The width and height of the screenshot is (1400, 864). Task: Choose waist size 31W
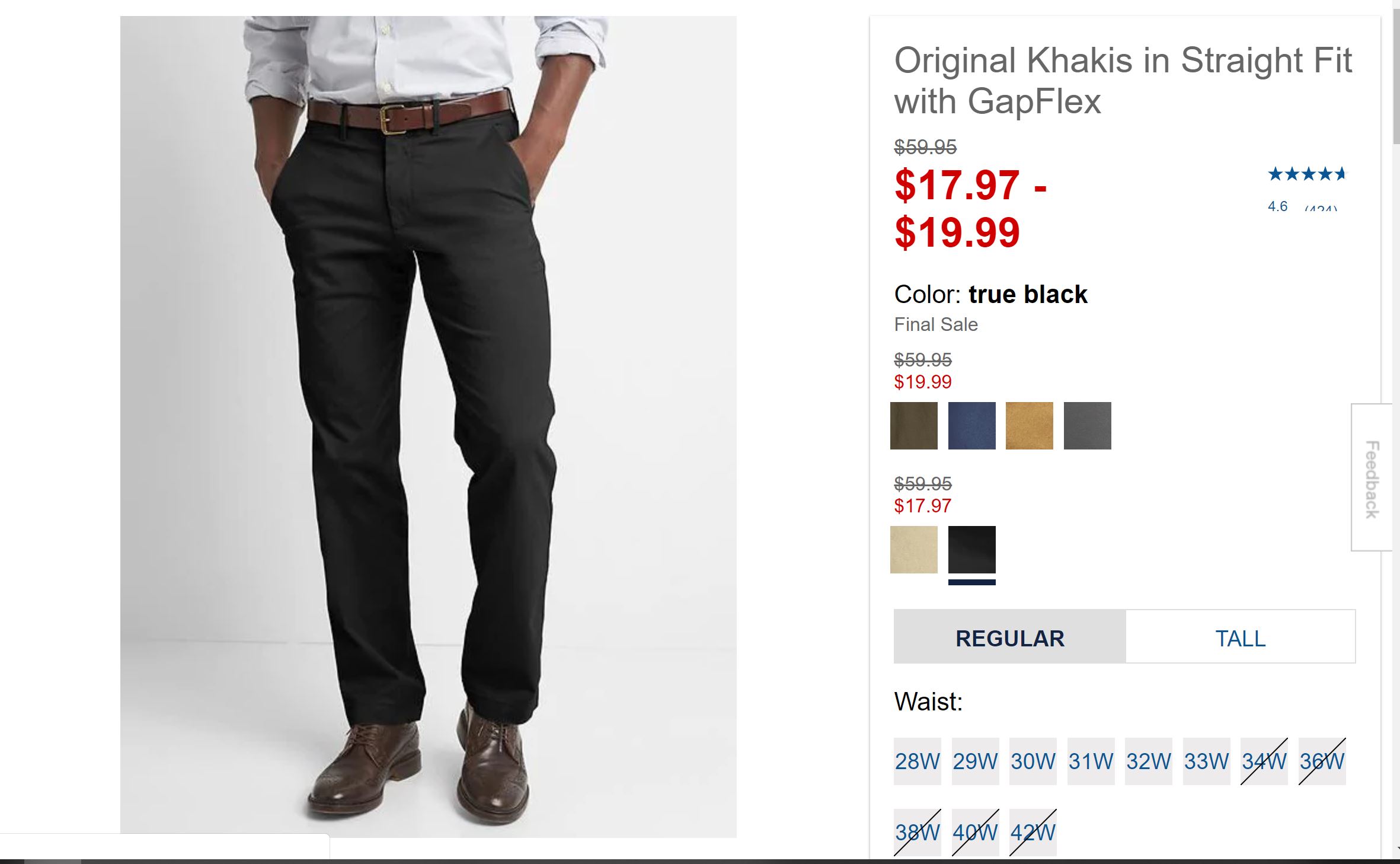pyautogui.click(x=1091, y=761)
